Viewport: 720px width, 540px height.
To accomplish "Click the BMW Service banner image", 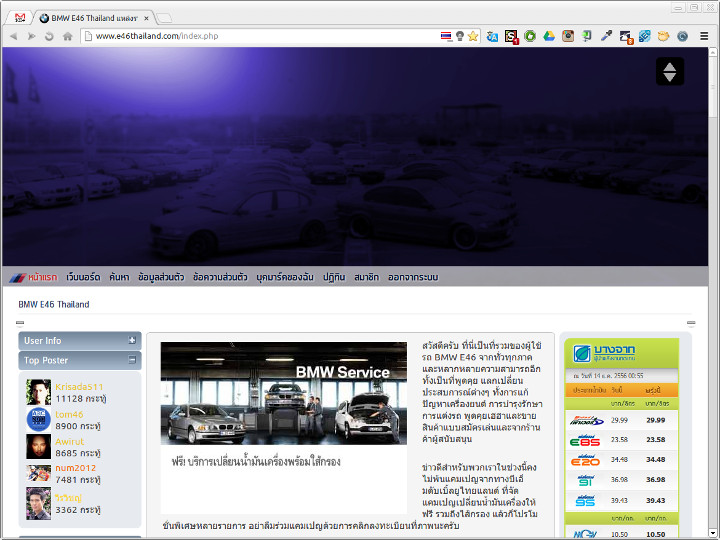I will 284,393.
